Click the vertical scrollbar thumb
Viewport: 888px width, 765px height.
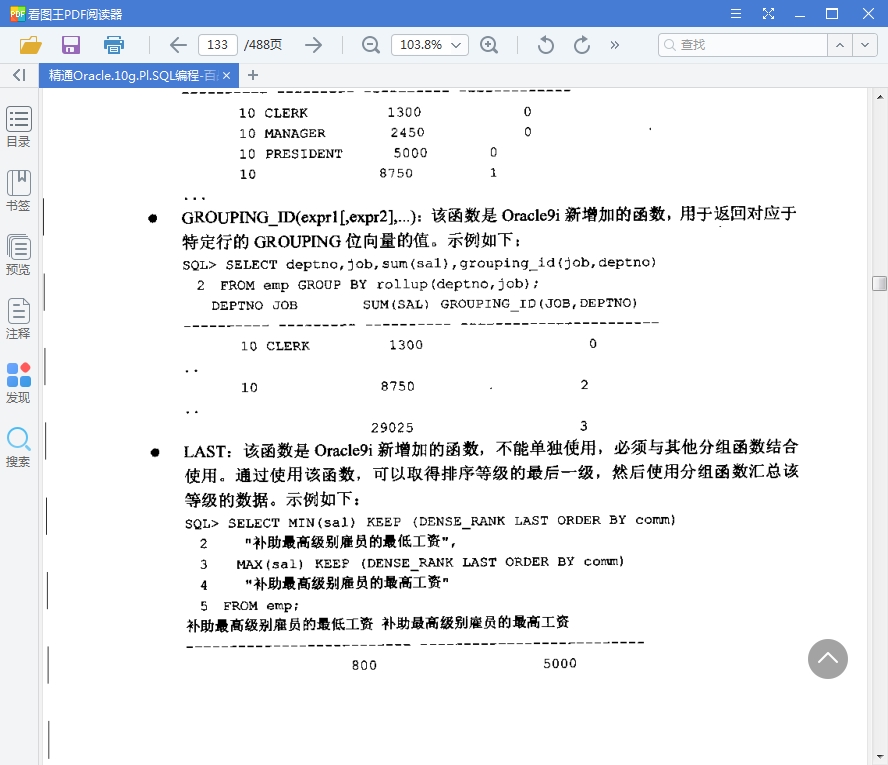point(879,283)
